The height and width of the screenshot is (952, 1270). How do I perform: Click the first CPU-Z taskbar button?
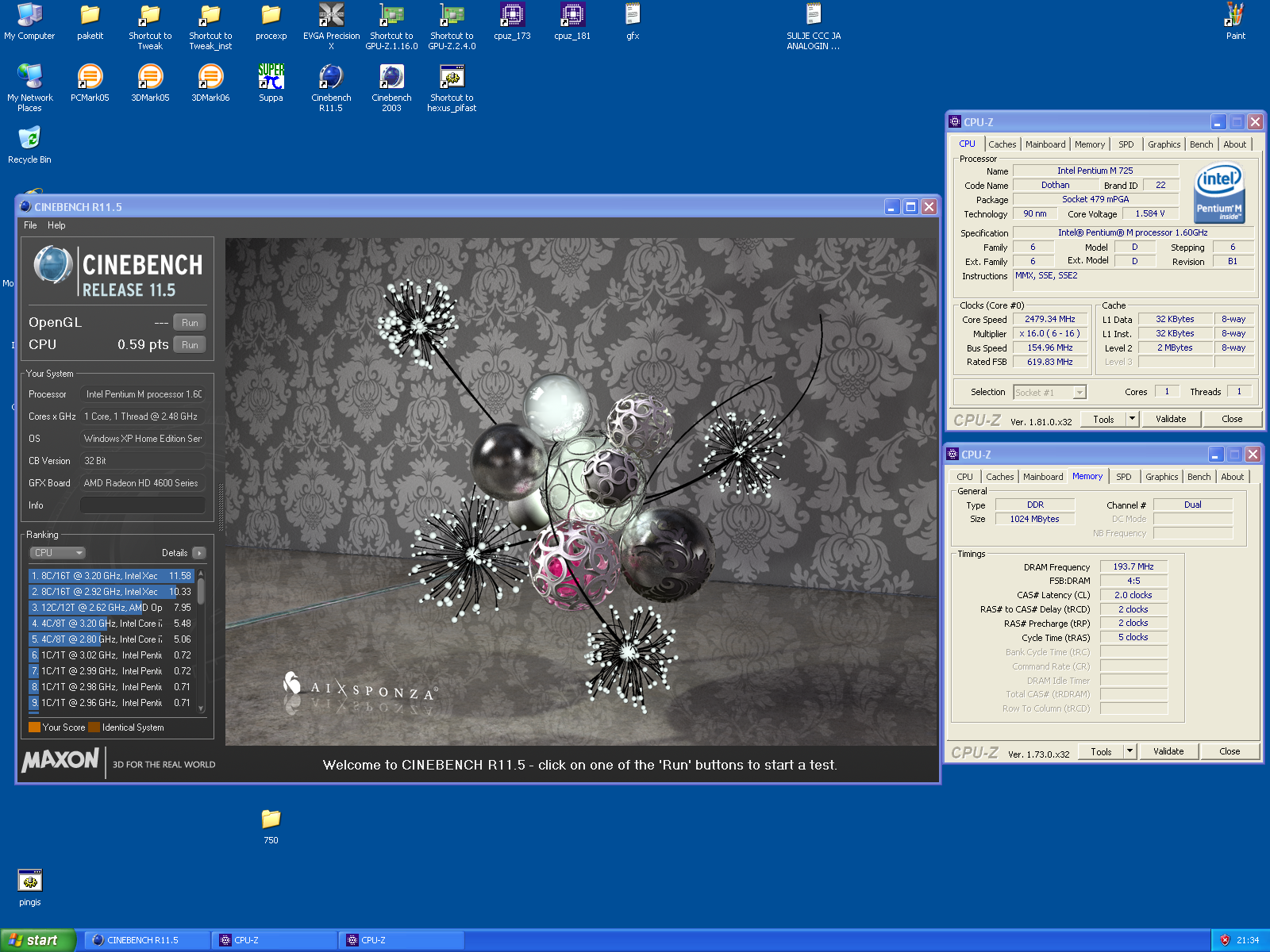coord(274,940)
